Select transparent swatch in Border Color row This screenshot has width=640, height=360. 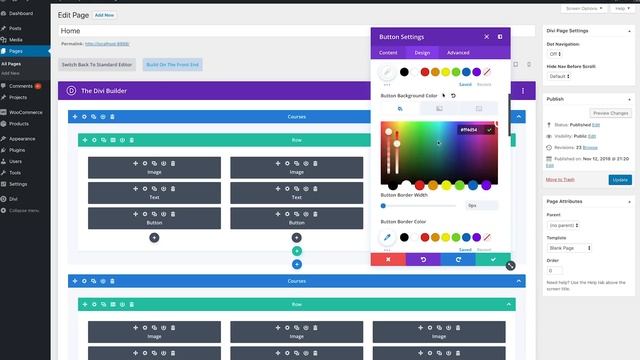point(487,237)
